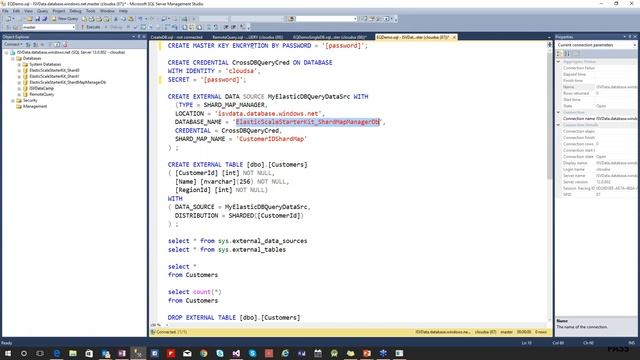
Task: Open File Explorer from the taskbar
Action: coord(73,353)
